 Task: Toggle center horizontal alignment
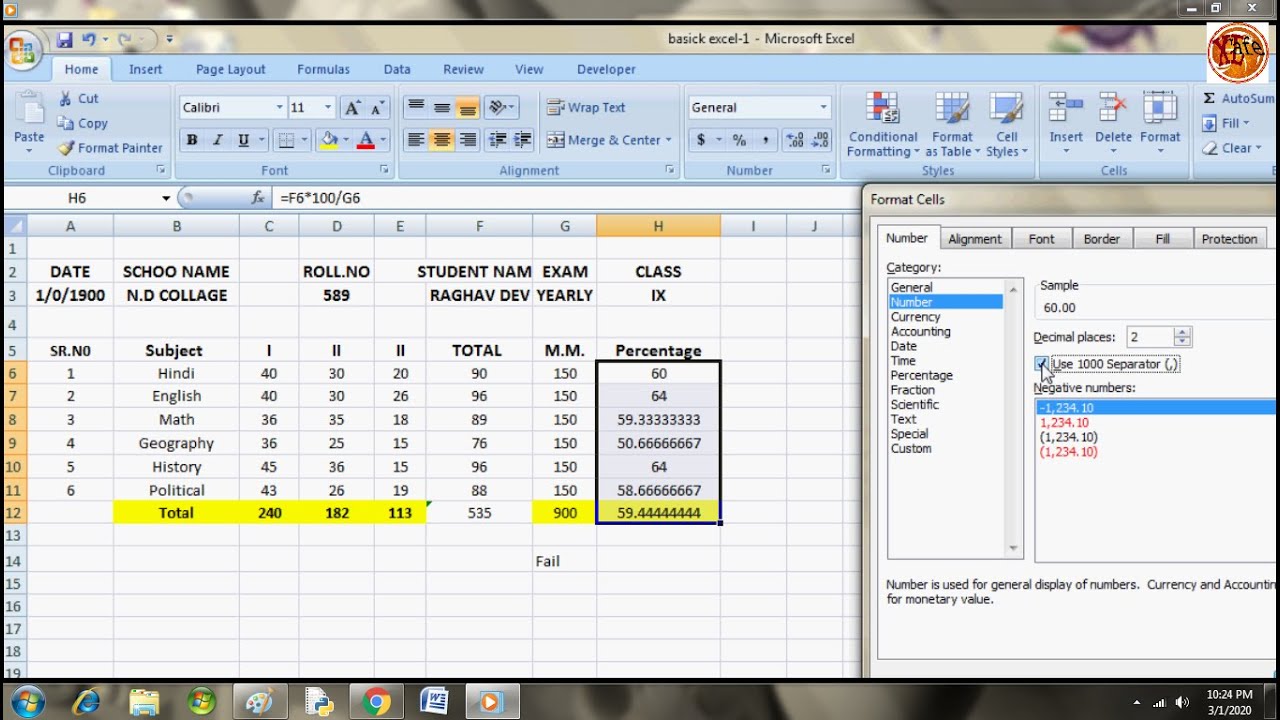tap(441, 140)
